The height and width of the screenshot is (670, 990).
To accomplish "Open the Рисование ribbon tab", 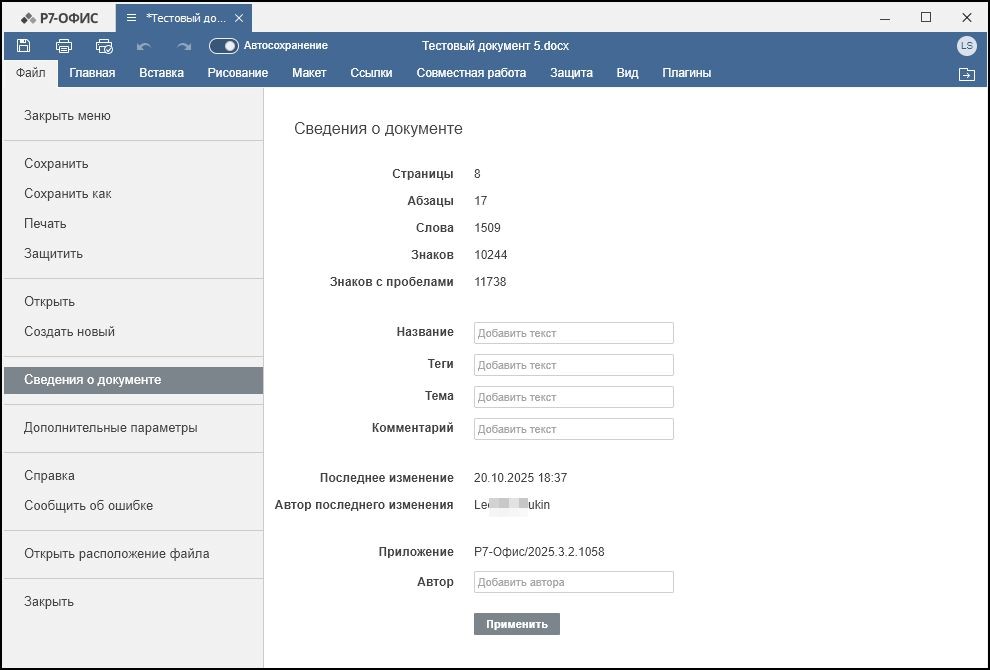I will [237, 73].
